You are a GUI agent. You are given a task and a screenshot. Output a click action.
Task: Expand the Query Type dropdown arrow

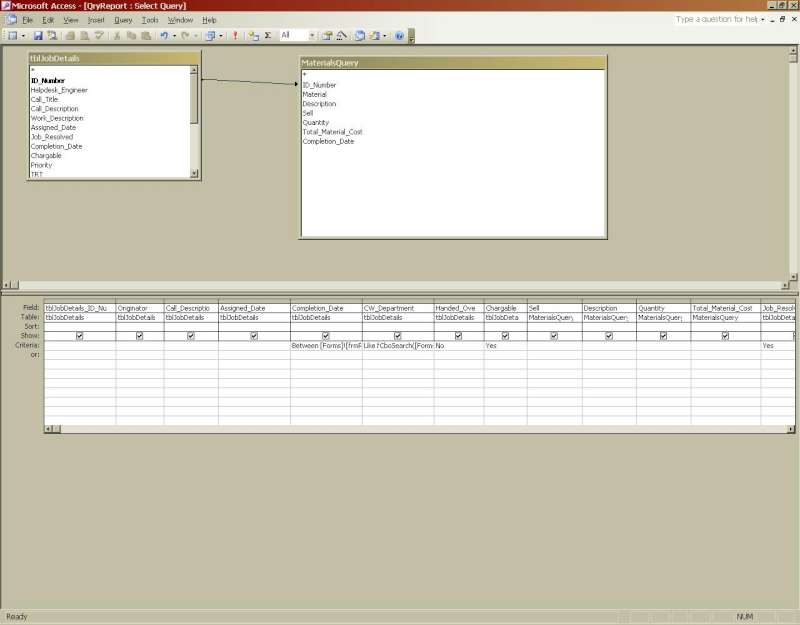[220, 36]
